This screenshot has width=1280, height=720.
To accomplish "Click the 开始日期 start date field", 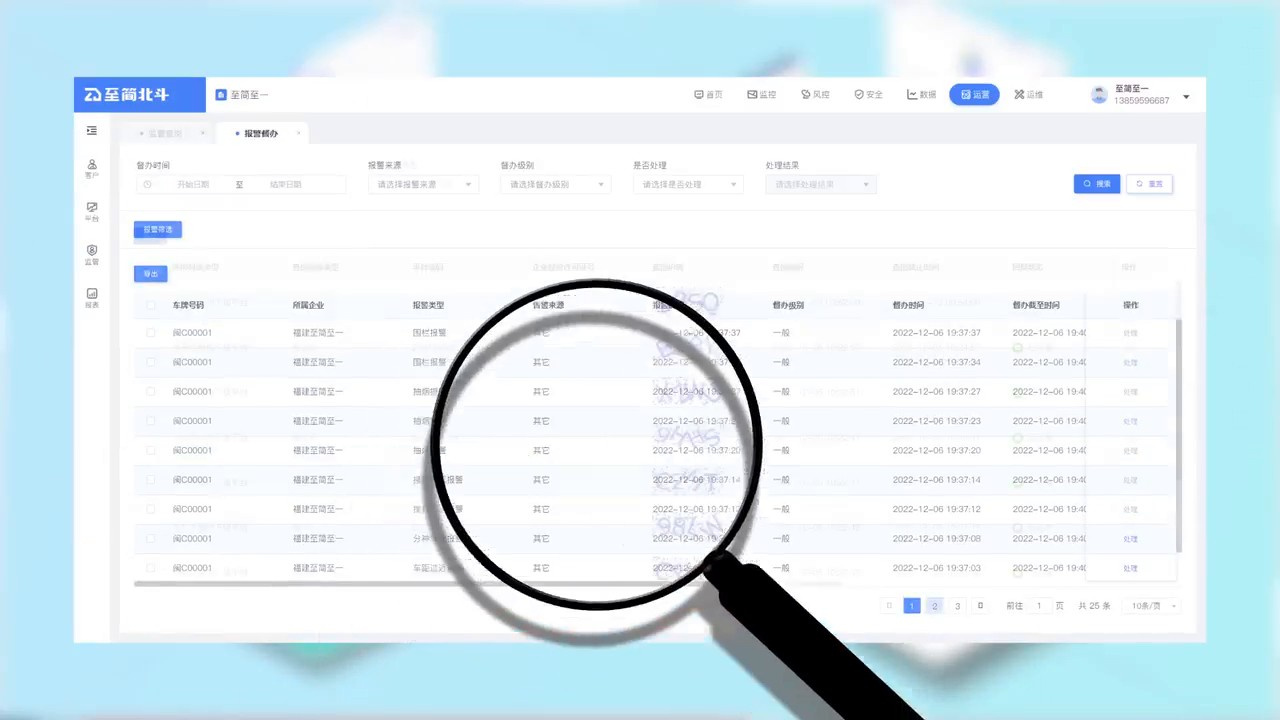I will pos(193,184).
